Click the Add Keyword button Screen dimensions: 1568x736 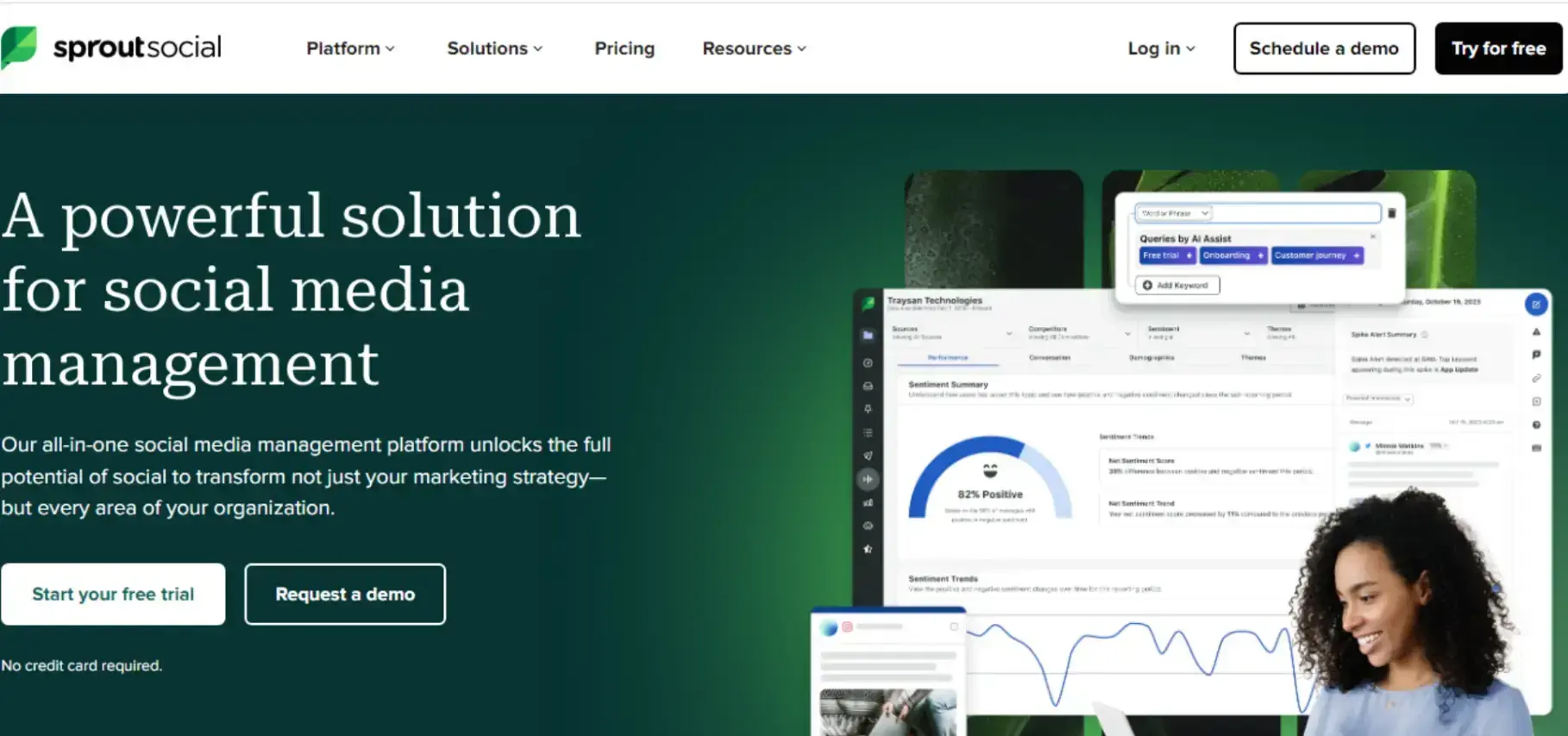(x=1177, y=285)
